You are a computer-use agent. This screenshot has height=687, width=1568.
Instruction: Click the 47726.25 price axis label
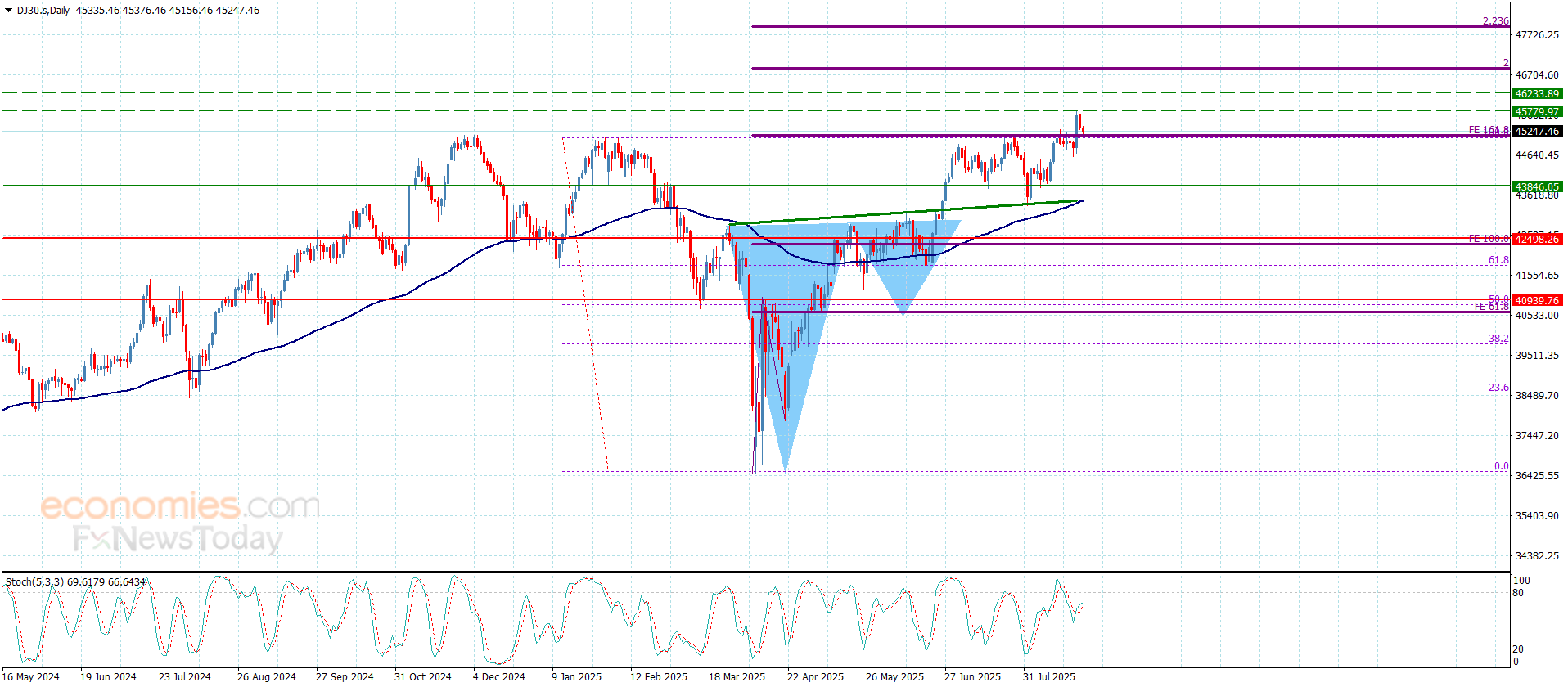point(1537,35)
